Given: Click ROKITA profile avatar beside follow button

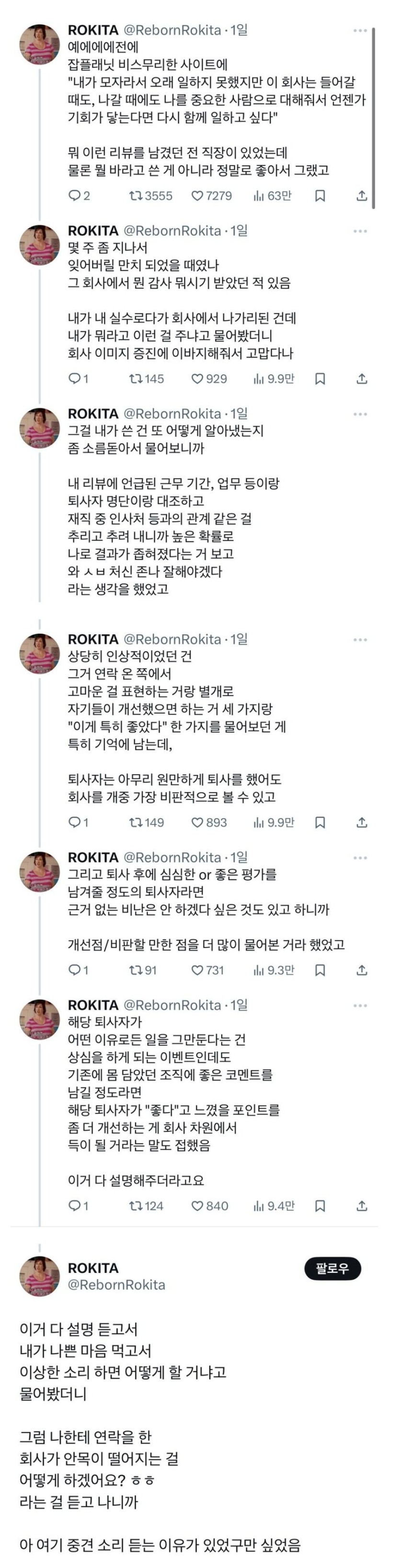Looking at the screenshot, I should click(40, 1277).
